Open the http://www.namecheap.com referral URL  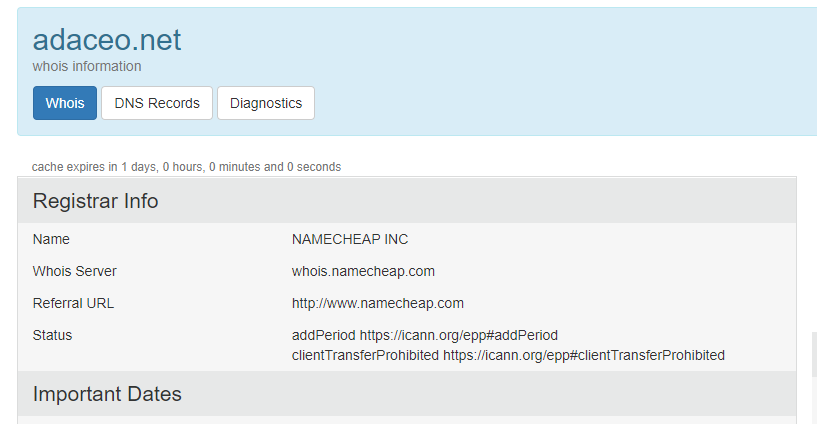coord(377,303)
